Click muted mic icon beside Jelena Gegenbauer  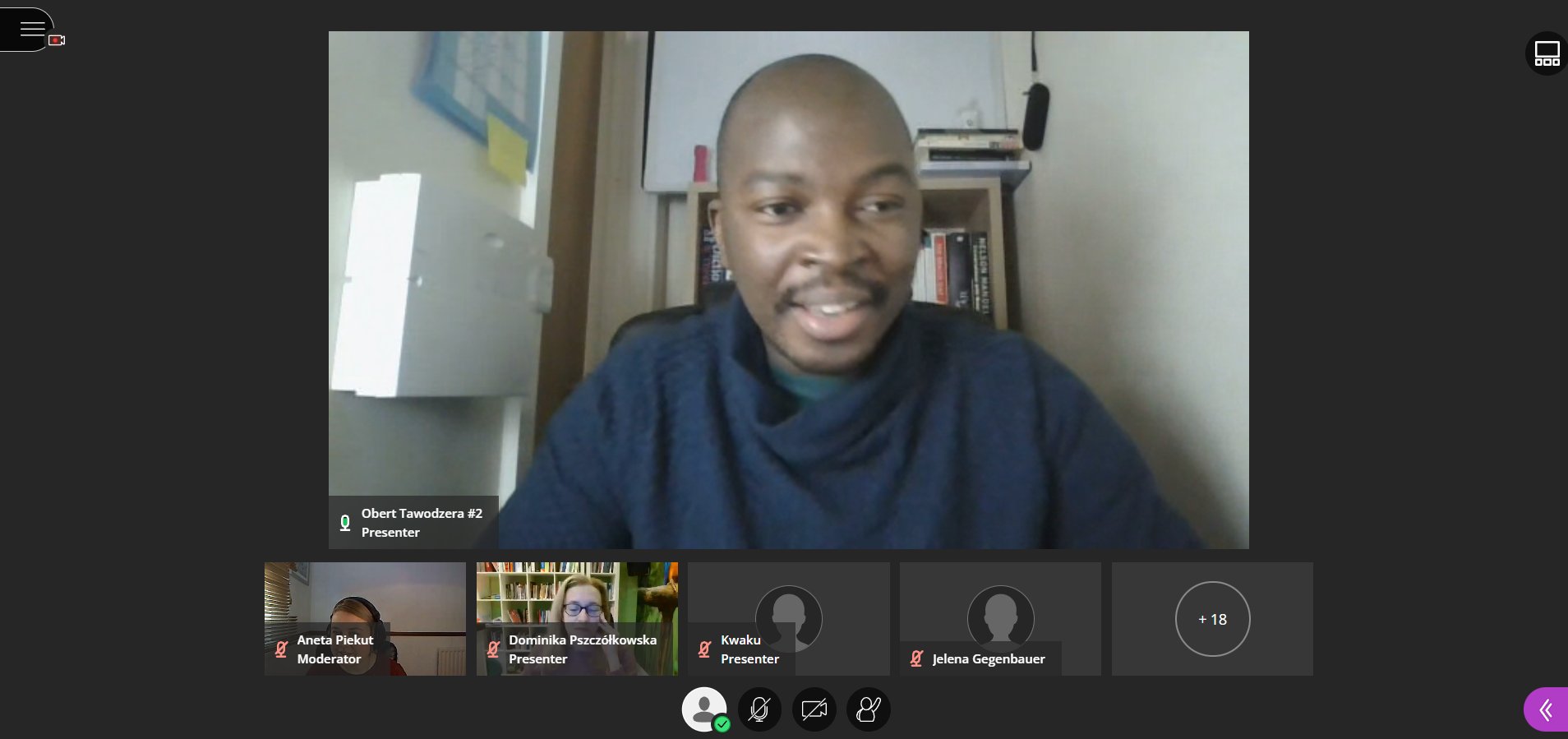pos(916,658)
